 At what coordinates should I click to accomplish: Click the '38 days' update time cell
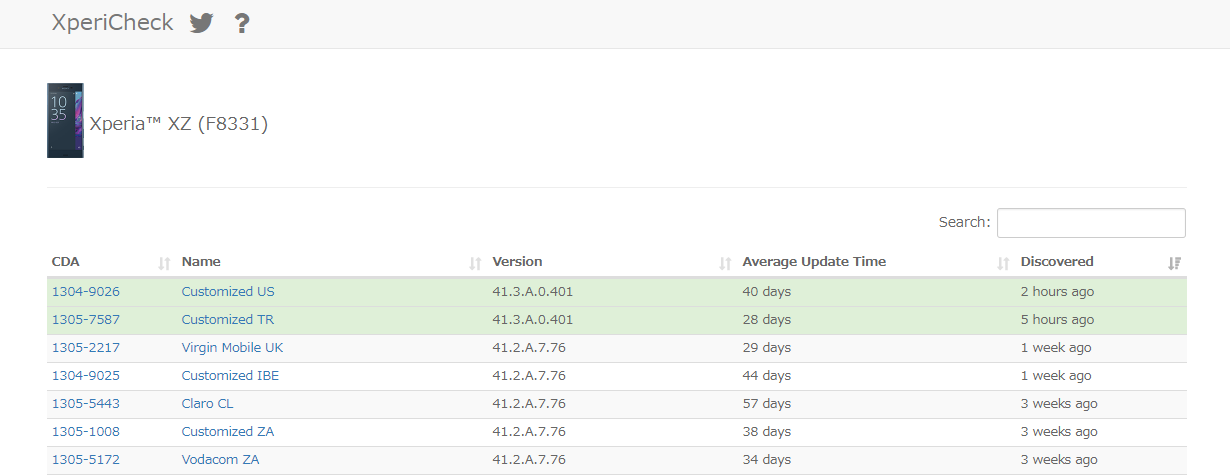point(767,432)
